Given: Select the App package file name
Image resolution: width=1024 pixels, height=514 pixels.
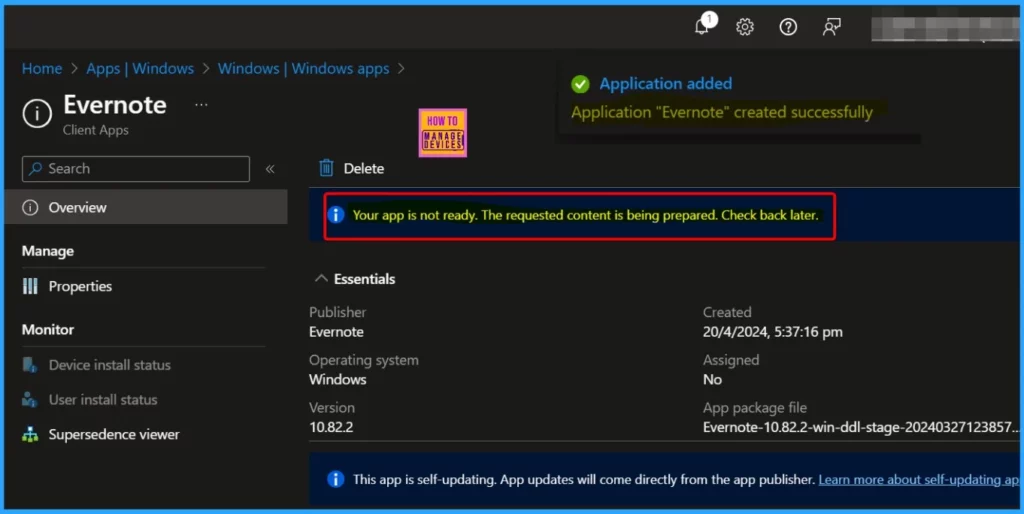Looking at the screenshot, I should pyautogui.click(x=861, y=427).
